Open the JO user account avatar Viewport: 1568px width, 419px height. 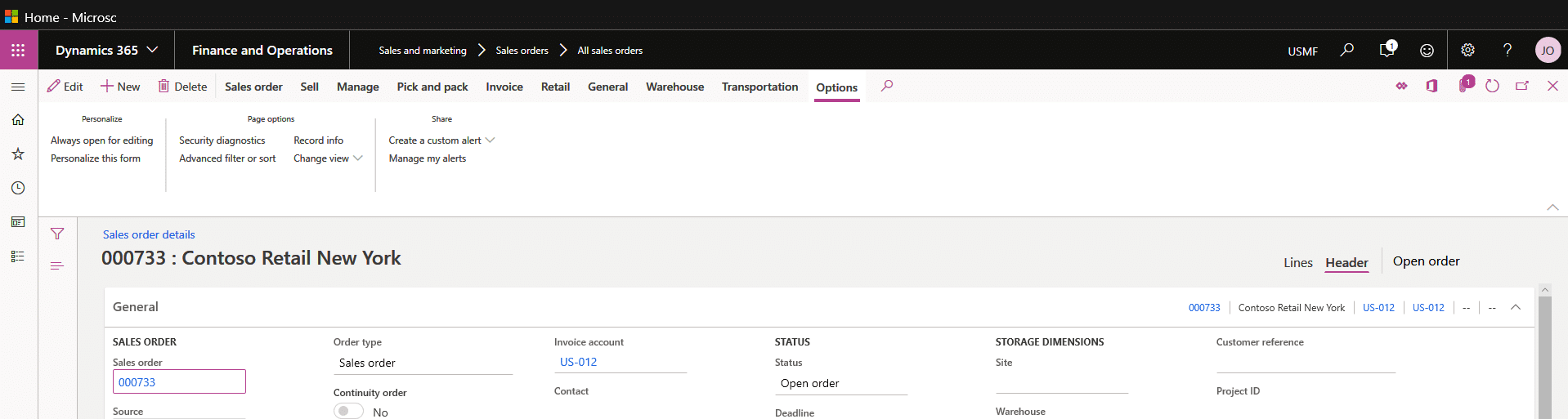(x=1548, y=50)
